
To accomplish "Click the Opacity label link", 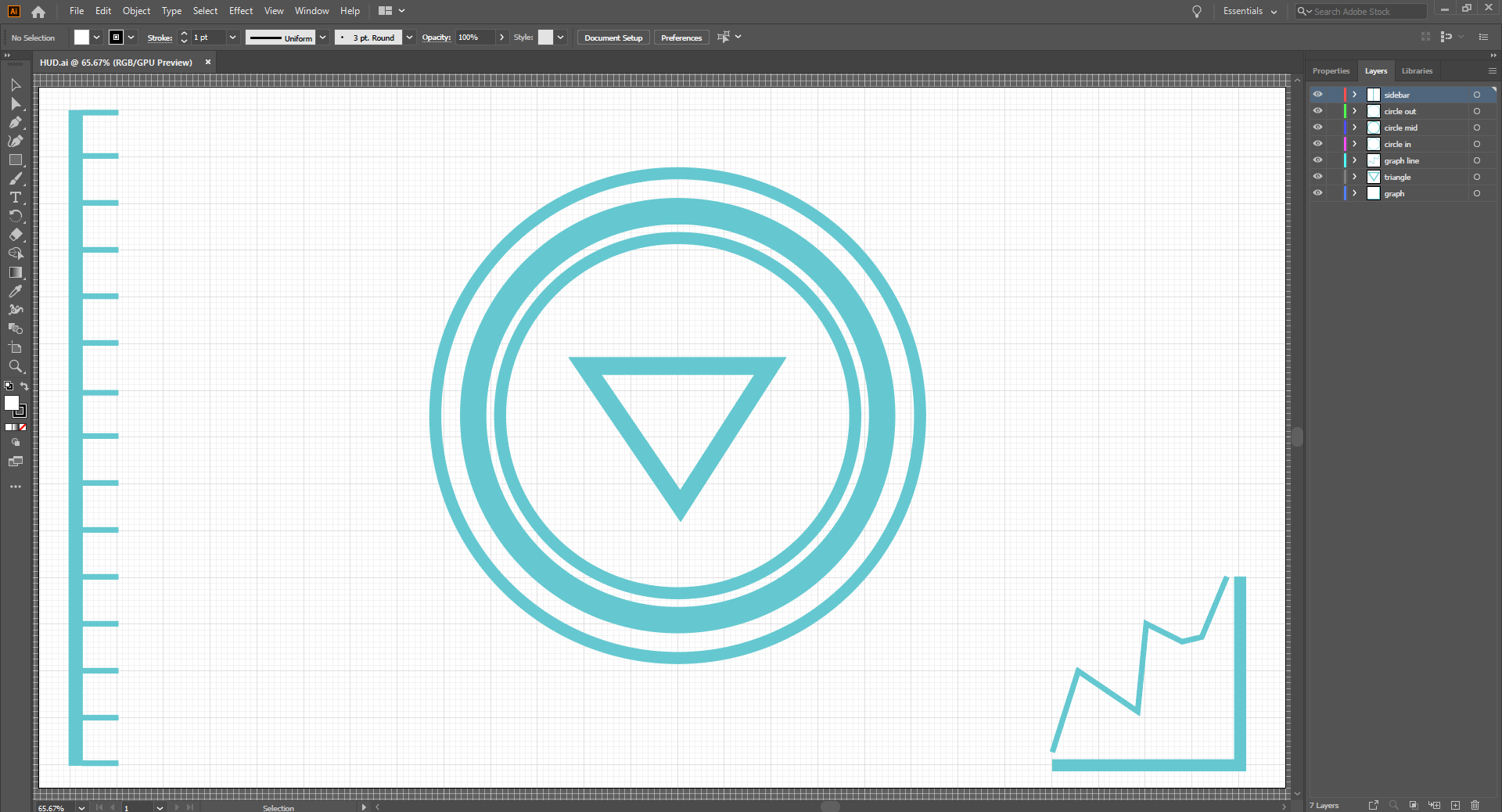I will point(437,38).
